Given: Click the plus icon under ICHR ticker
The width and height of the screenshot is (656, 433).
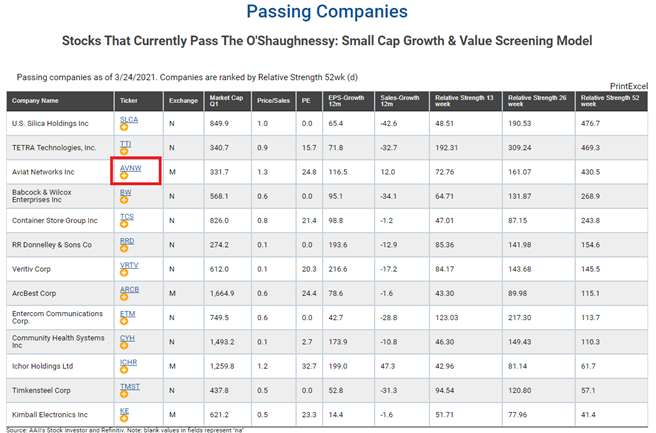Looking at the screenshot, I should pos(124,370).
